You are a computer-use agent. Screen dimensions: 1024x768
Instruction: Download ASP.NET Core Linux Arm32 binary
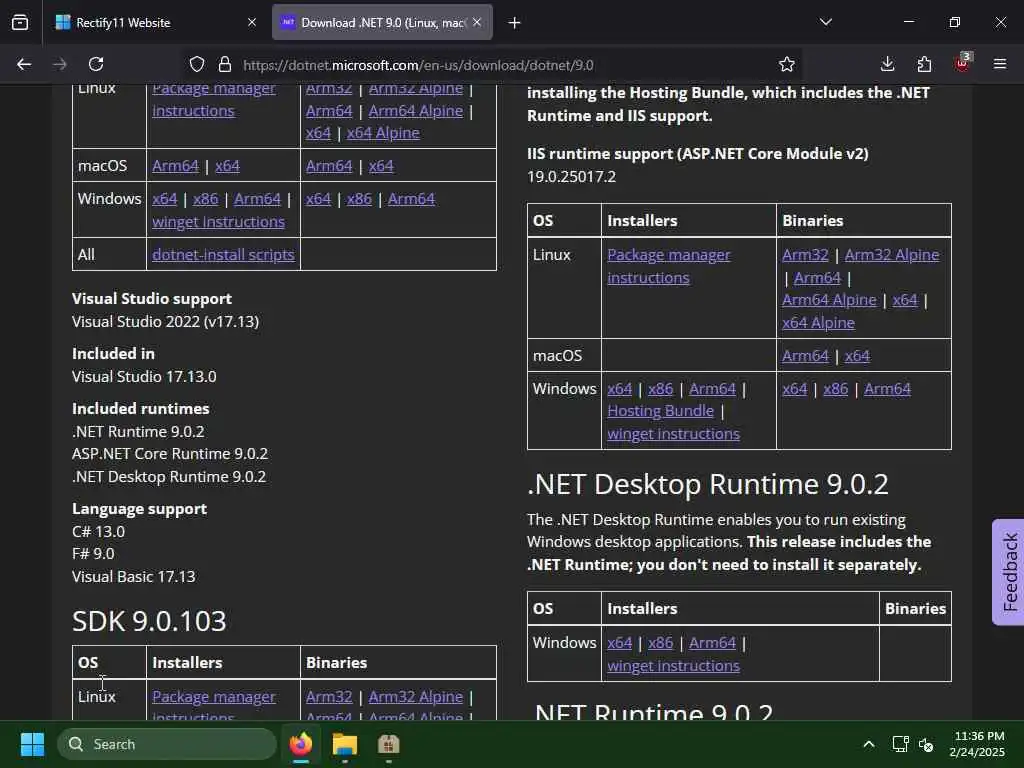(x=805, y=255)
